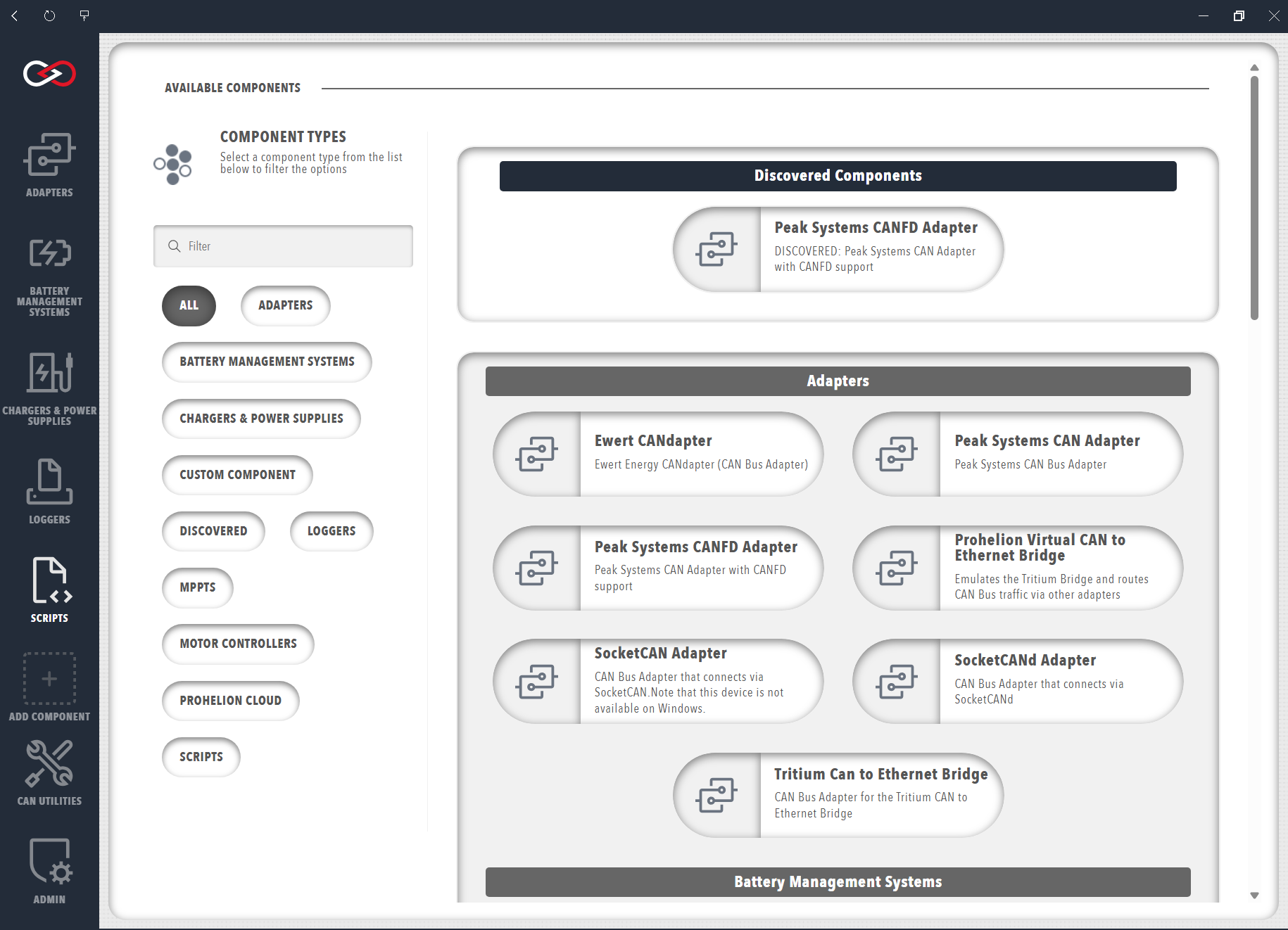Viewport: 1288px width, 930px height.
Task: Click the scroll down arrow
Action: pyautogui.click(x=1254, y=896)
